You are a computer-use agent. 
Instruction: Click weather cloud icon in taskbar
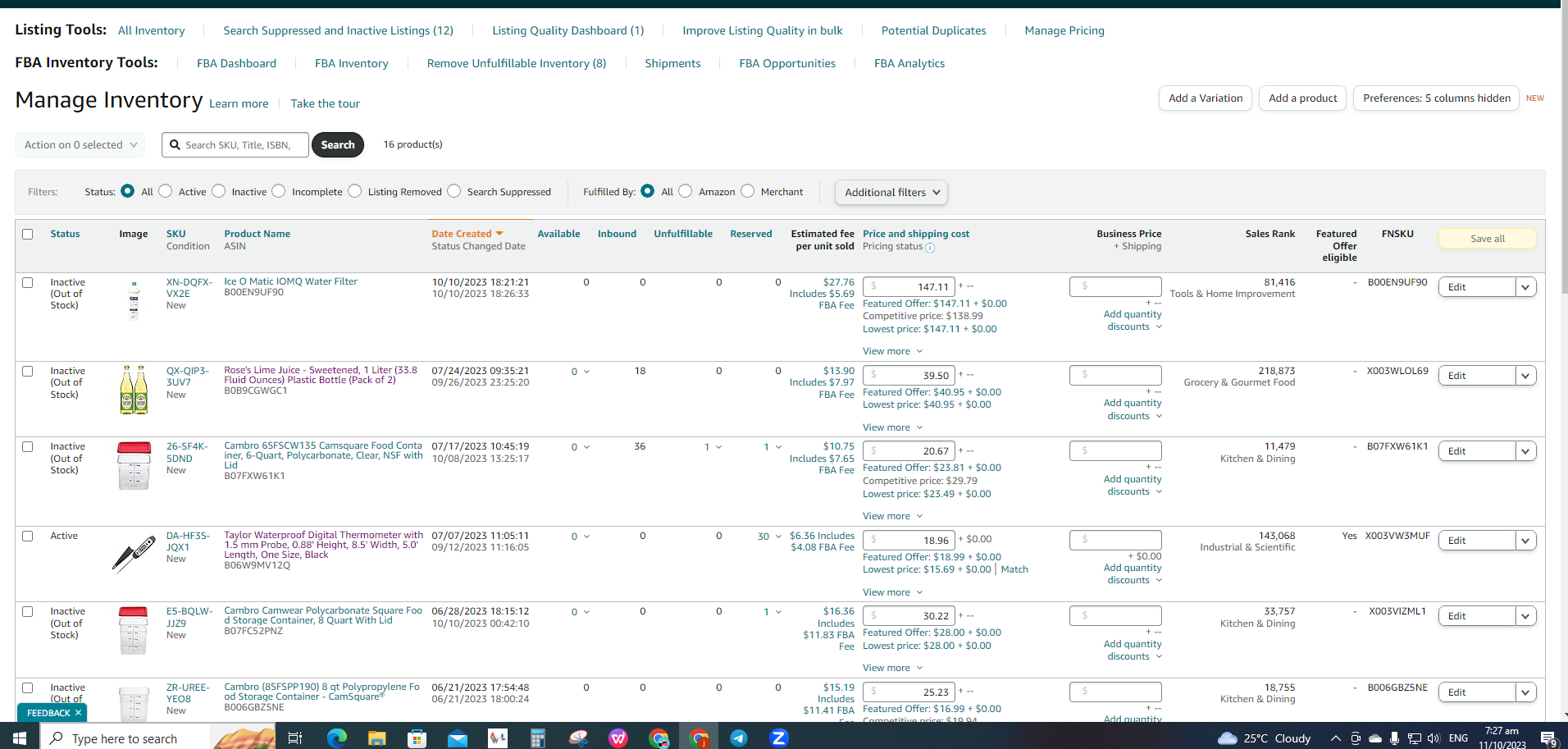click(x=1227, y=738)
